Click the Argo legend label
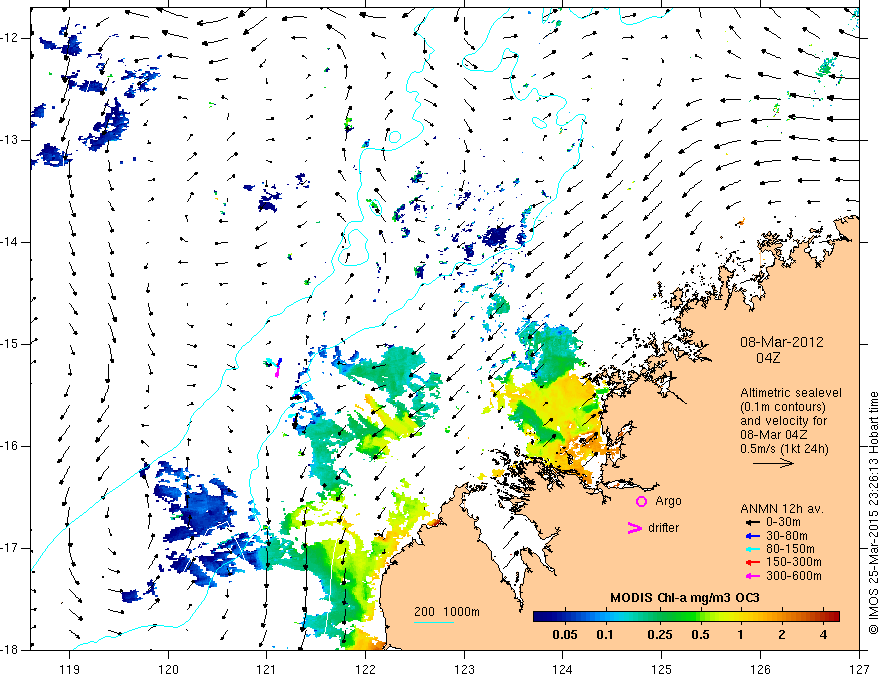Viewport: 880px width, 680px height. click(668, 501)
